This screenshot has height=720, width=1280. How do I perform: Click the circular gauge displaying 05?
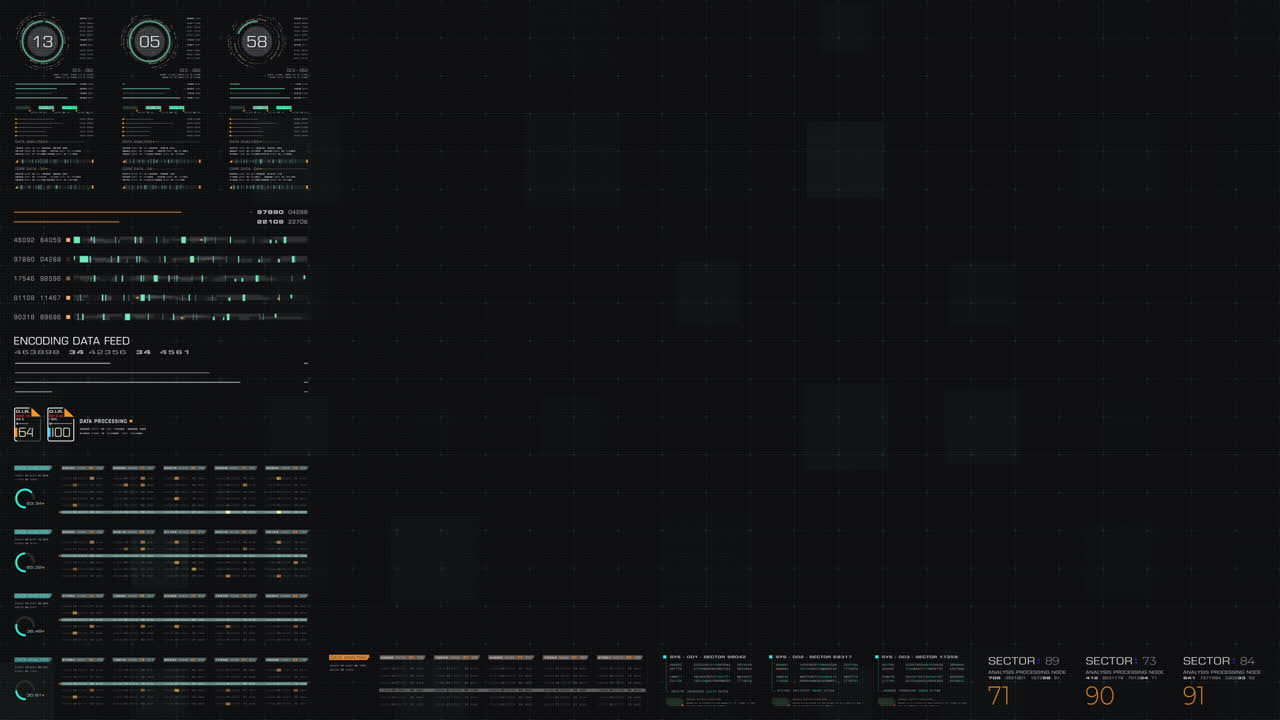[150, 41]
